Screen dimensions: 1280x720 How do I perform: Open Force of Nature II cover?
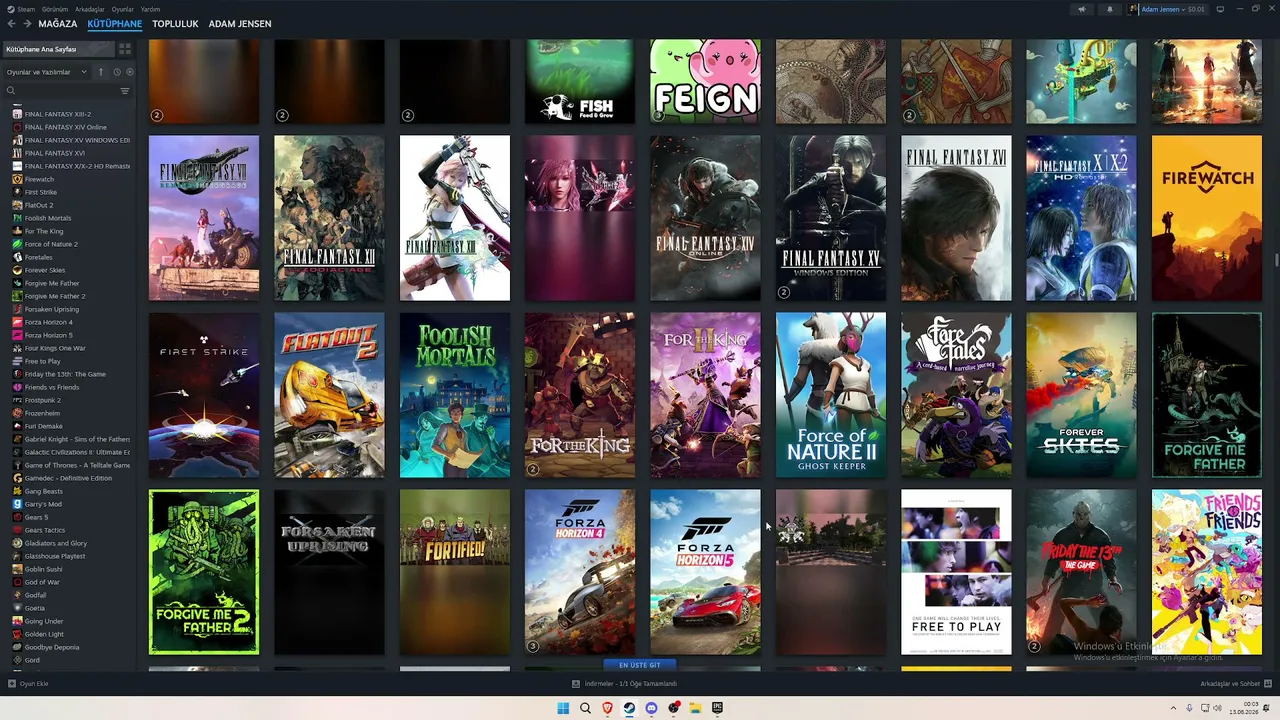831,395
